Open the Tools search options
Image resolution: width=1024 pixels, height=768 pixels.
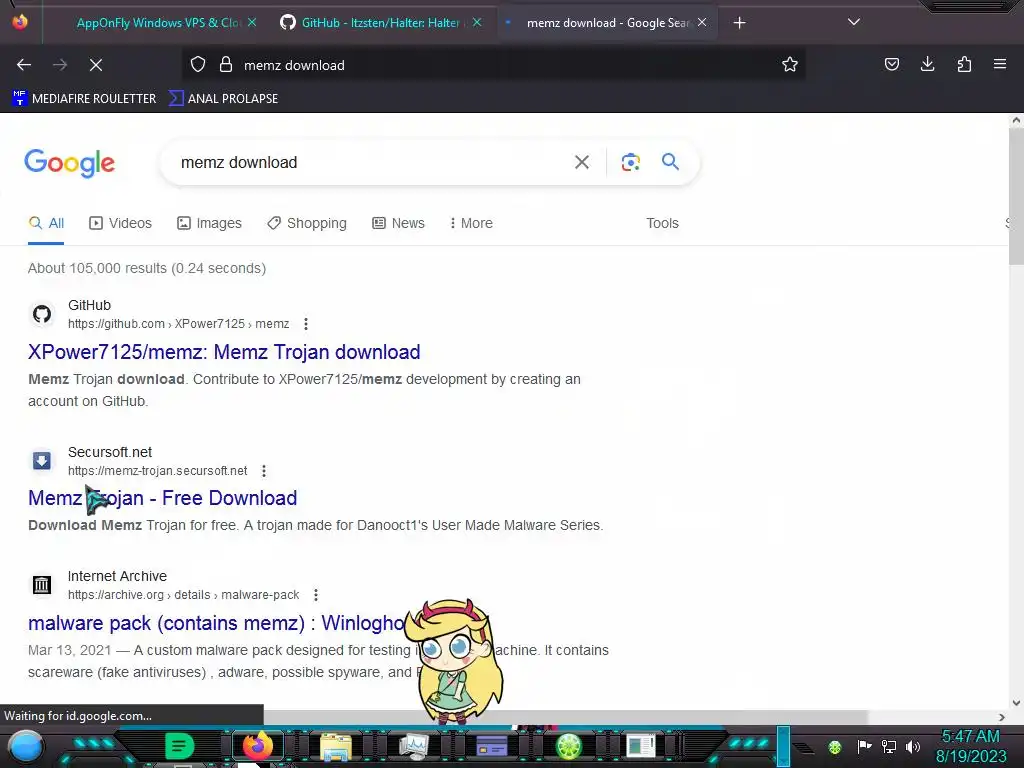pyautogui.click(x=662, y=223)
